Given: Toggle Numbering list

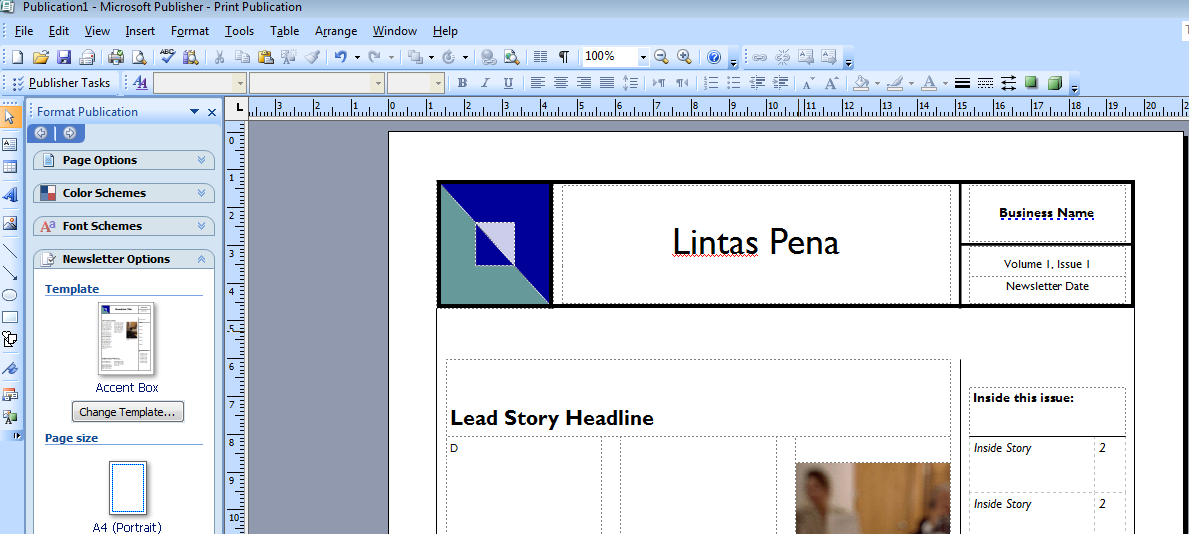Looking at the screenshot, I should pos(711,83).
